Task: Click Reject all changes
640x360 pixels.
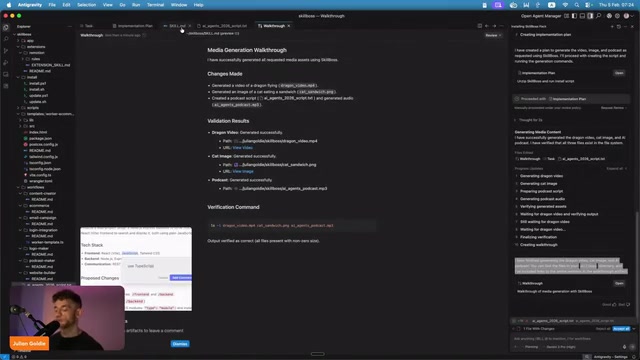Action: click(x=603, y=329)
